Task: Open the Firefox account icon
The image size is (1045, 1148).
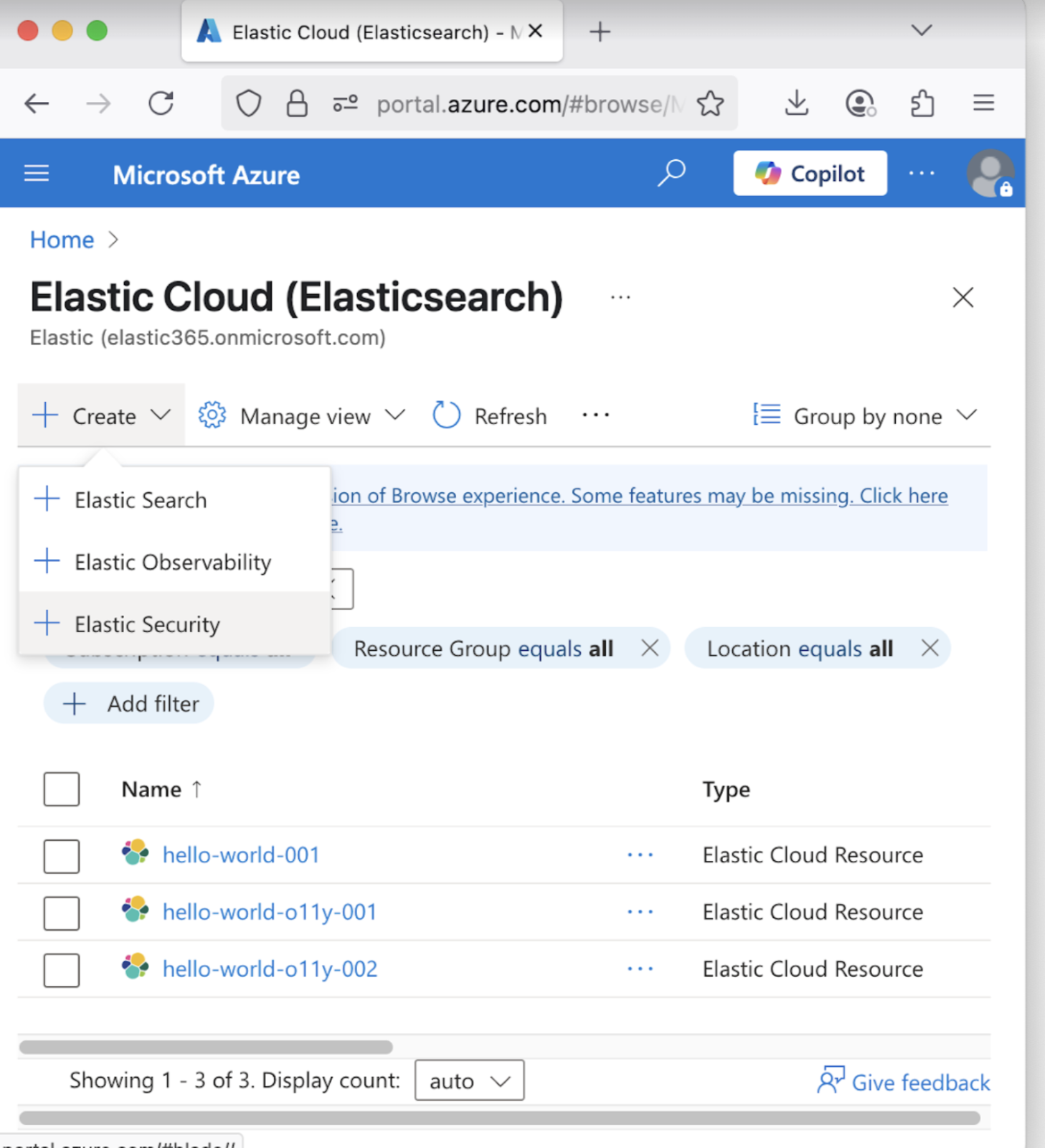Action: [x=860, y=103]
